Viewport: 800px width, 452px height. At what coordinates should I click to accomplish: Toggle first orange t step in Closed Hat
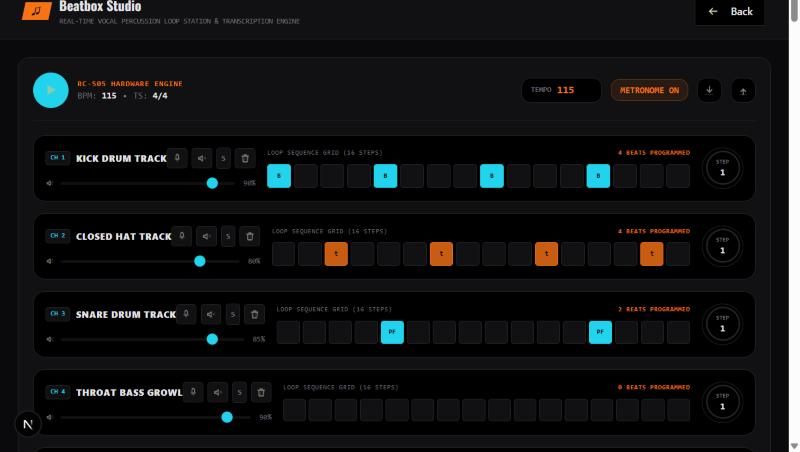click(x=336, y=254)
